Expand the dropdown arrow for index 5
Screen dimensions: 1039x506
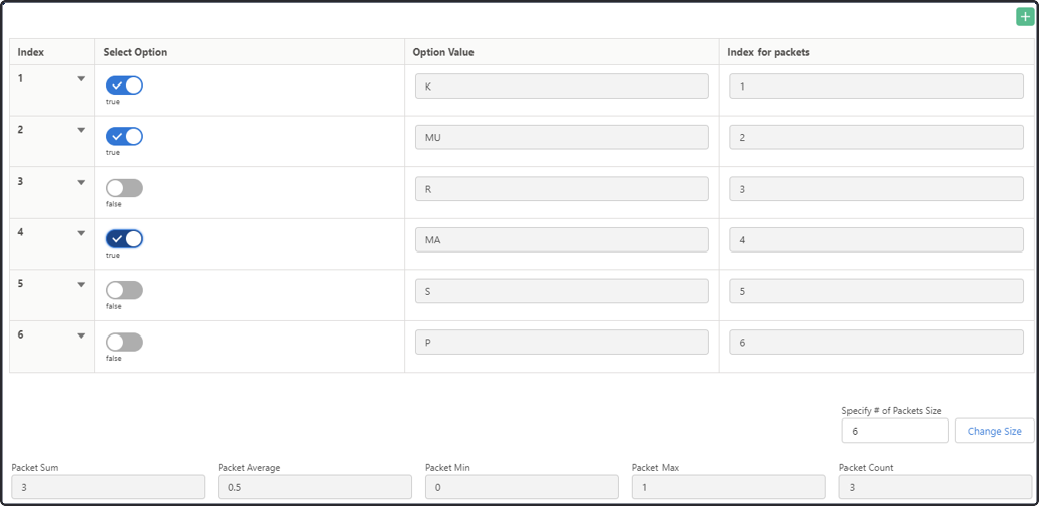click(82, 284)
